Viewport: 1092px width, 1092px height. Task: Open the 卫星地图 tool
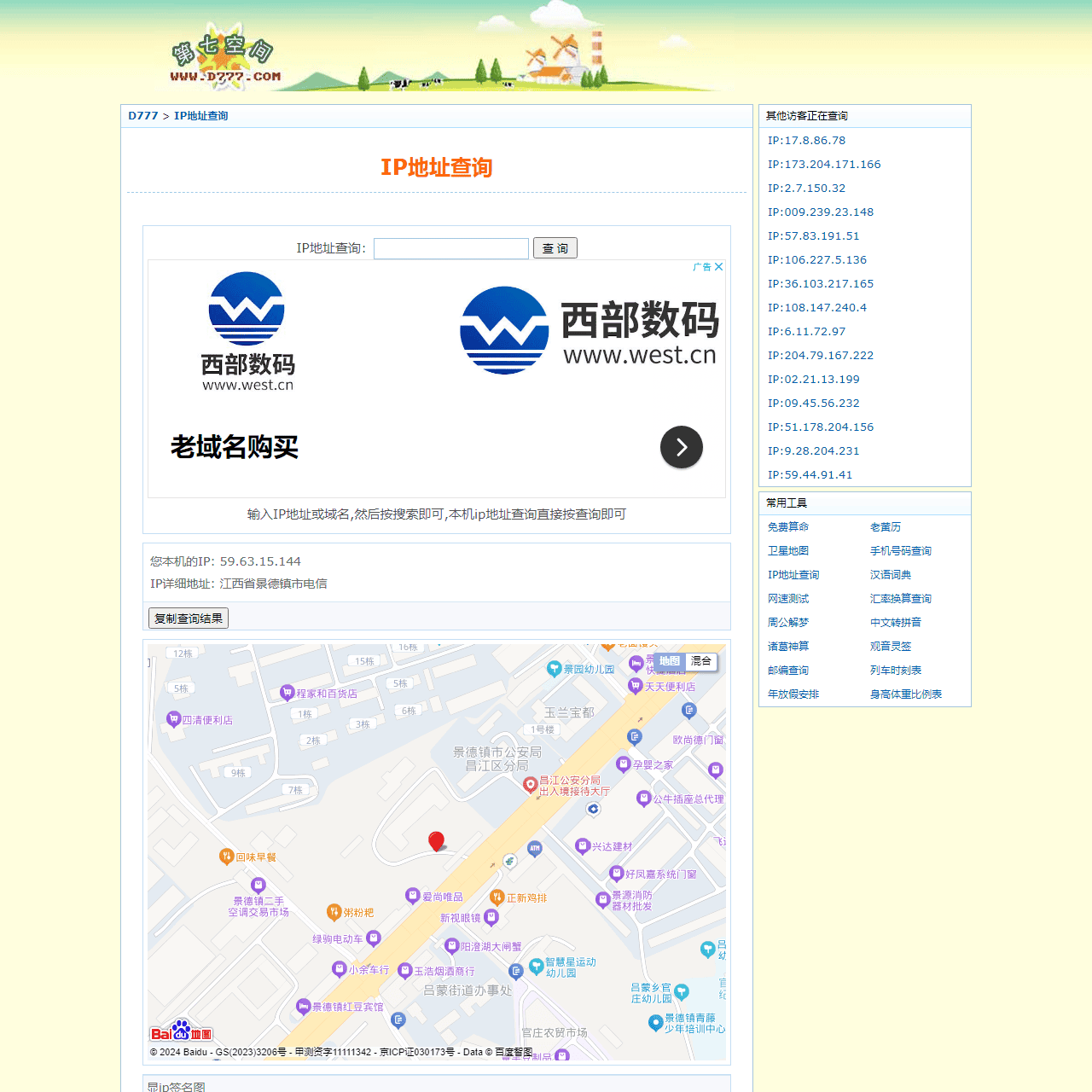coord(788,551)
